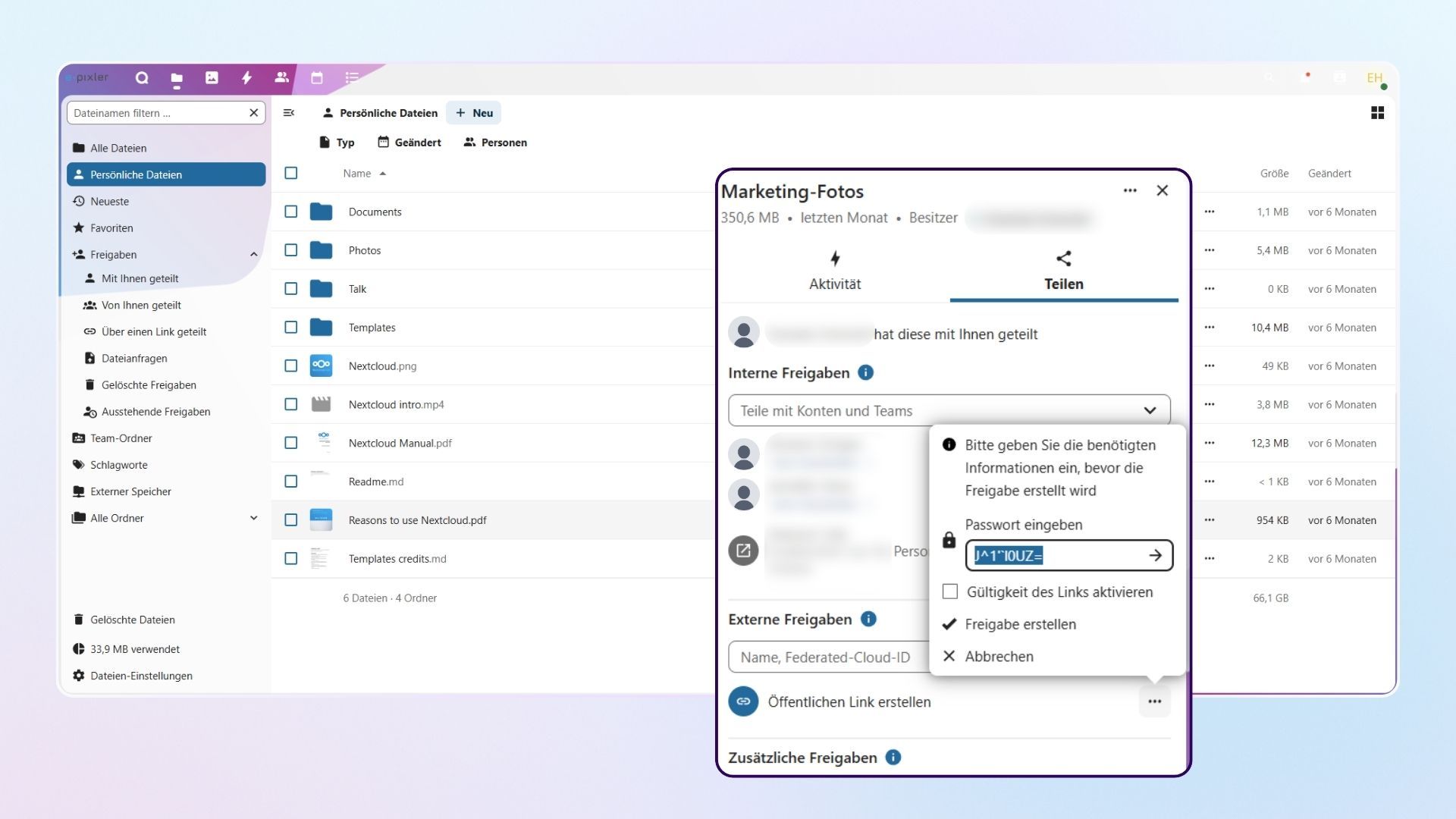This screenshot has height=819, width=1456.
Task: Open the Tasks app (list icon)
Action: click(x=351, y=77)
